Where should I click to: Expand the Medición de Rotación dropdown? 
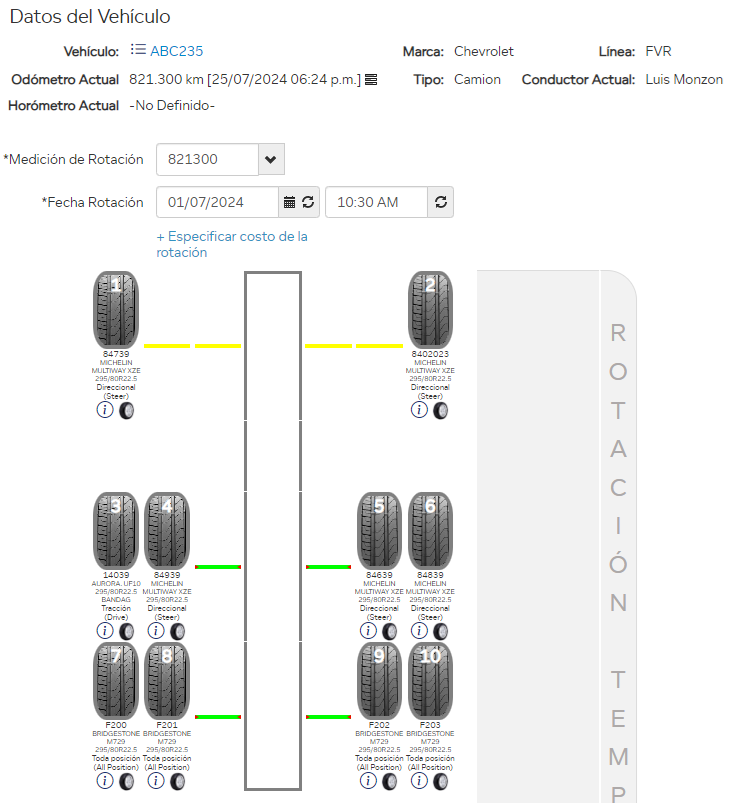click(271, 159)
